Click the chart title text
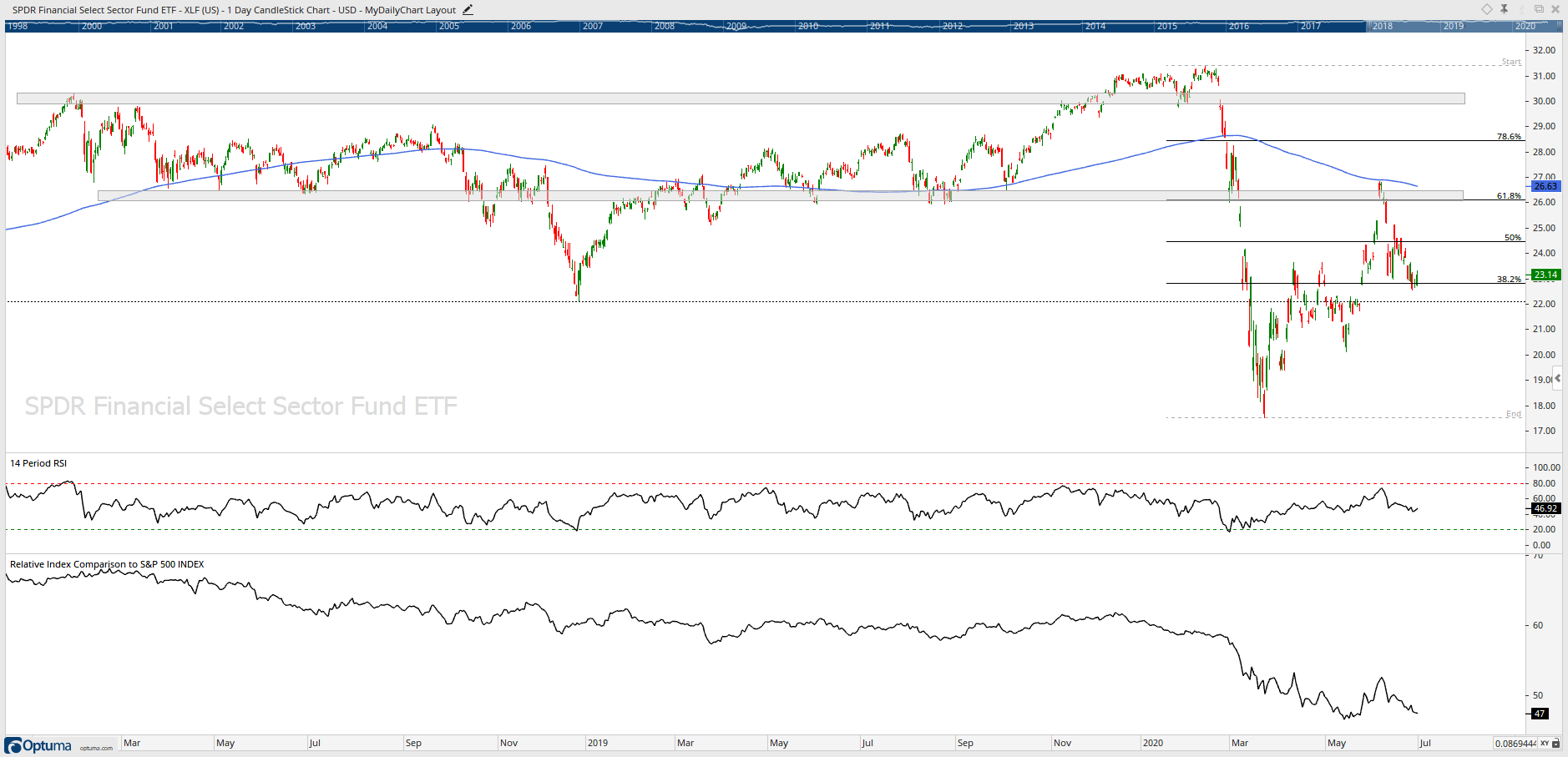This screenshot has height=757, width=1568. click(x=234, y=10)
